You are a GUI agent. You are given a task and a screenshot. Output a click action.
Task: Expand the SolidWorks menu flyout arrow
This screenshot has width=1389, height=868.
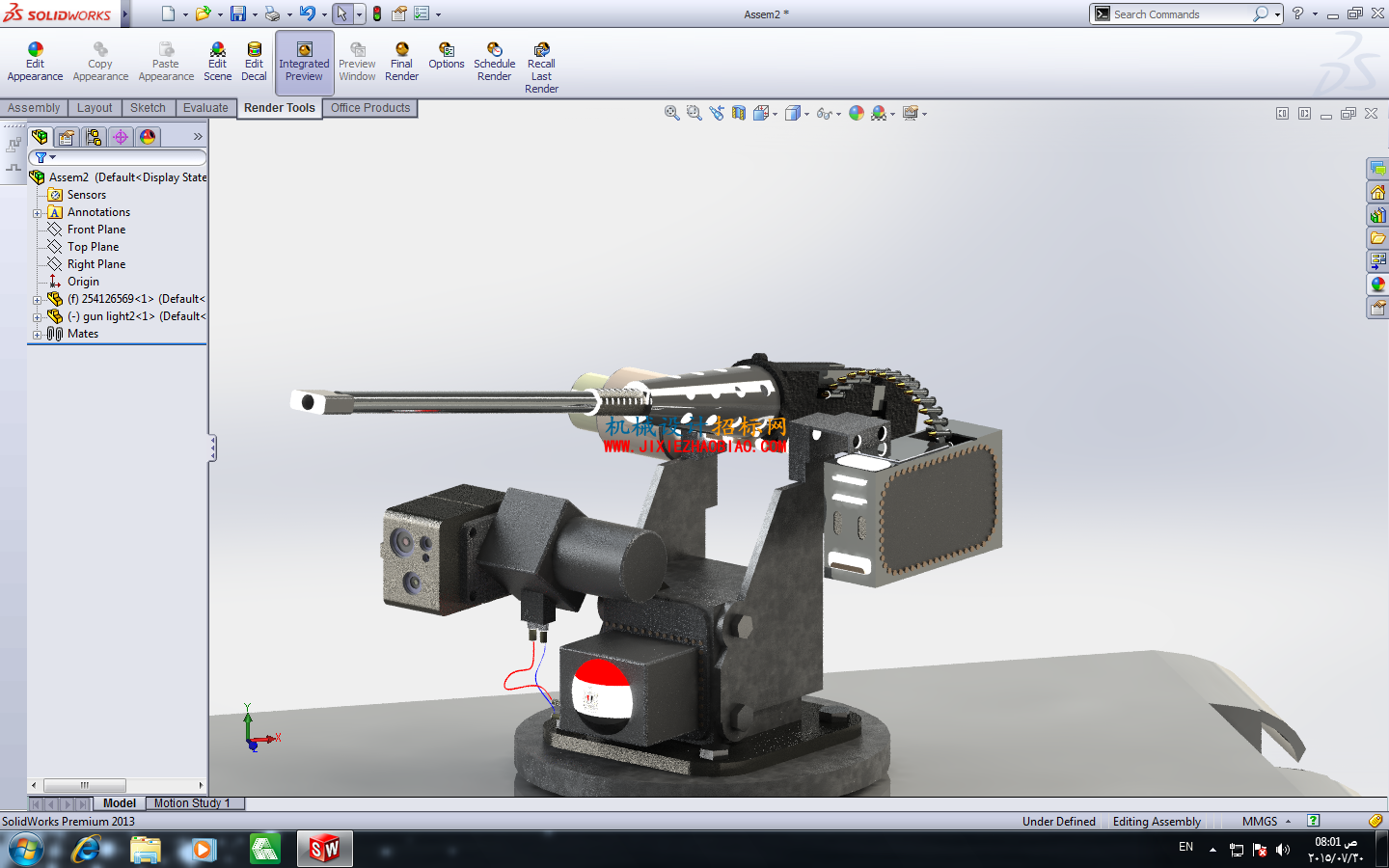tap(125, 14)
